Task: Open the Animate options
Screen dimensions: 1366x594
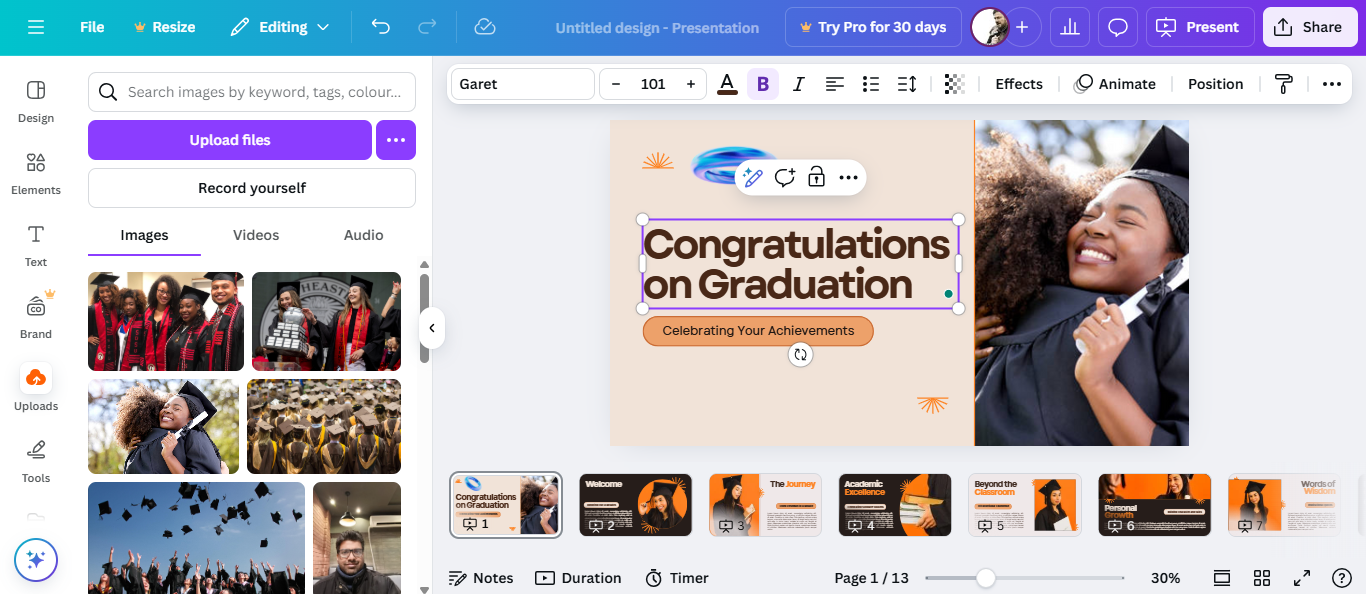Action: coord(1114,84)
